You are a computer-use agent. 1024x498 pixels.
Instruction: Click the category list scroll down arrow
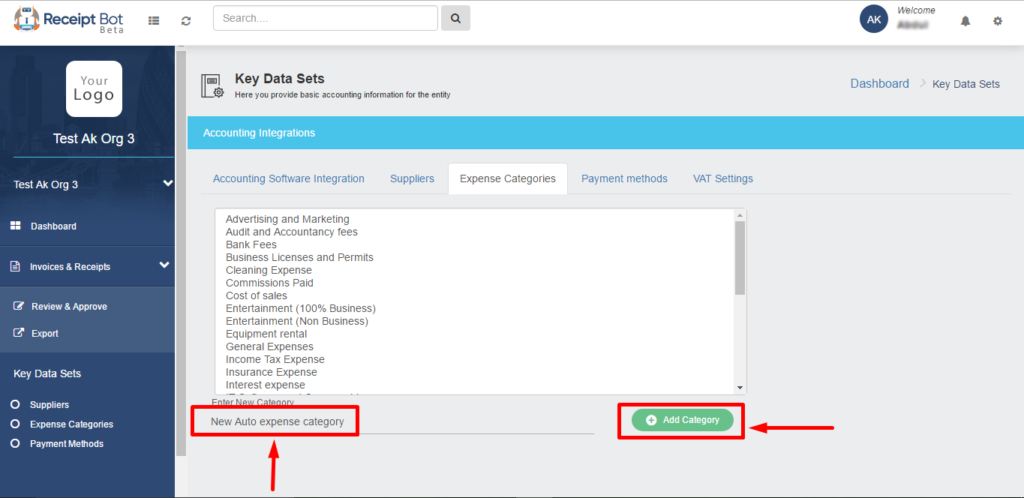[x=740, y=387]
